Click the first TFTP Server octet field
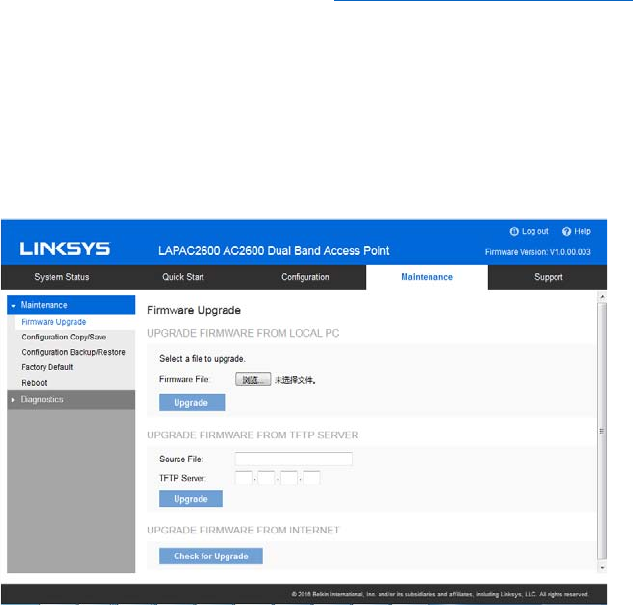Screen dimensions: 633x605 coord(244,478)
